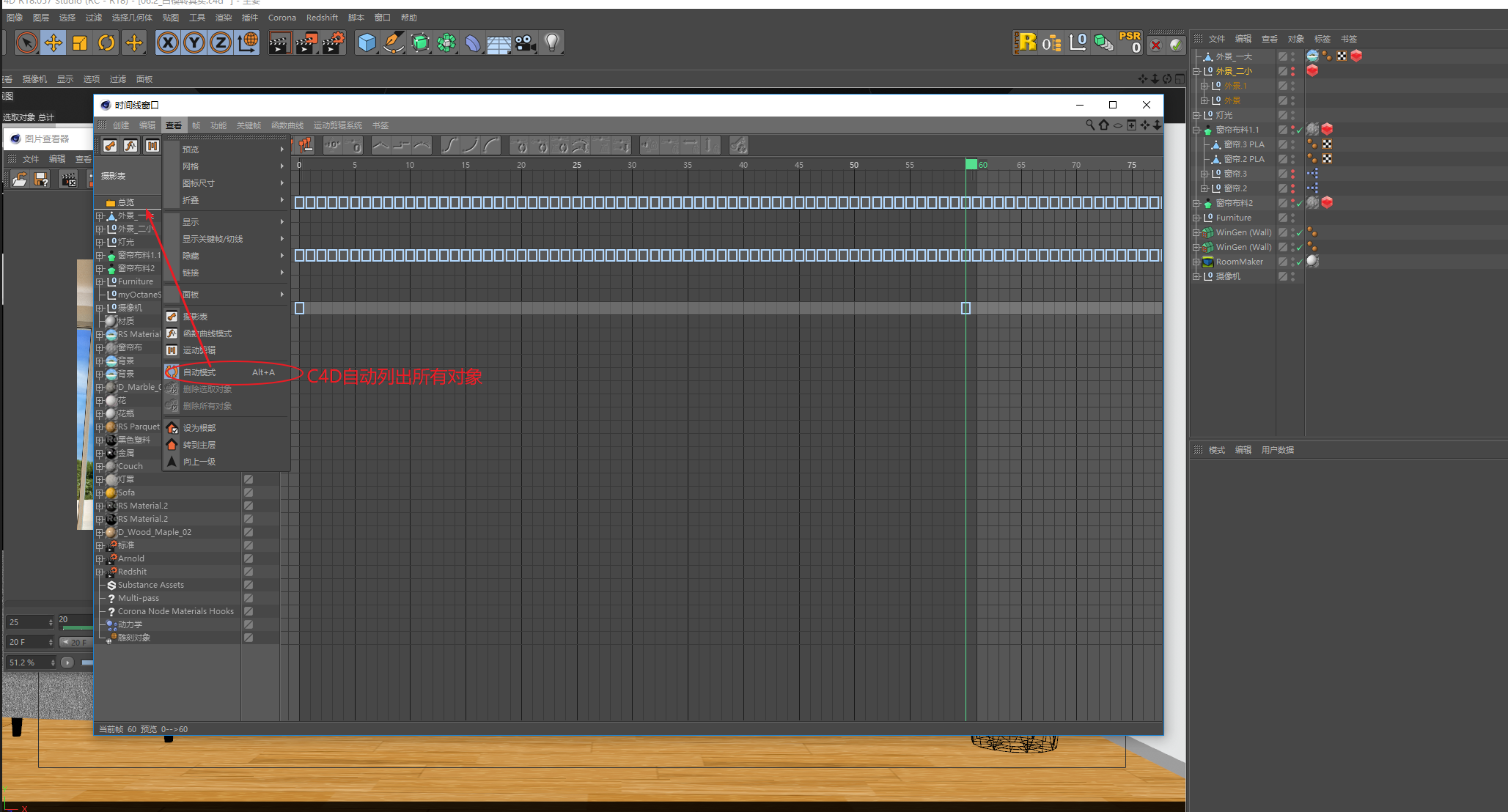Toggle the X axis lock icon
This screenshot has width=1508, height=812.
pos(168,43)
